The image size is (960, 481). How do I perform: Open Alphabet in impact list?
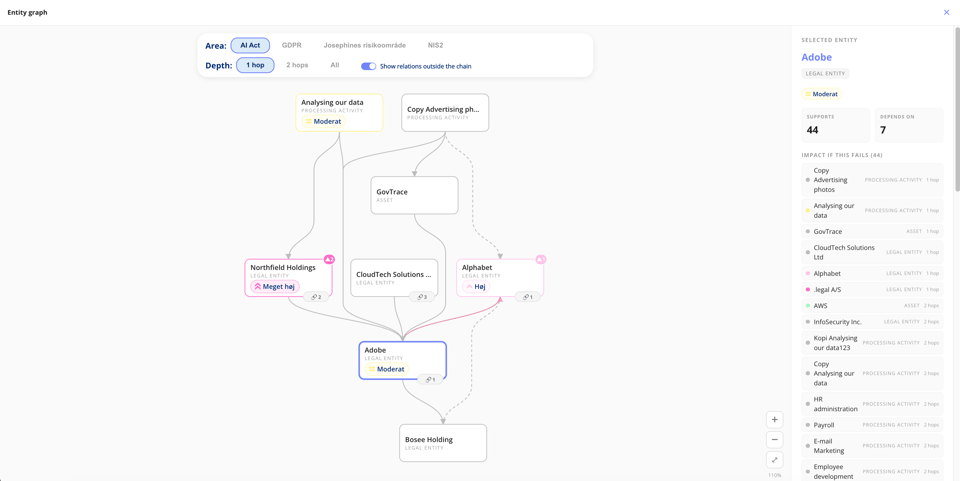(872, 273)
